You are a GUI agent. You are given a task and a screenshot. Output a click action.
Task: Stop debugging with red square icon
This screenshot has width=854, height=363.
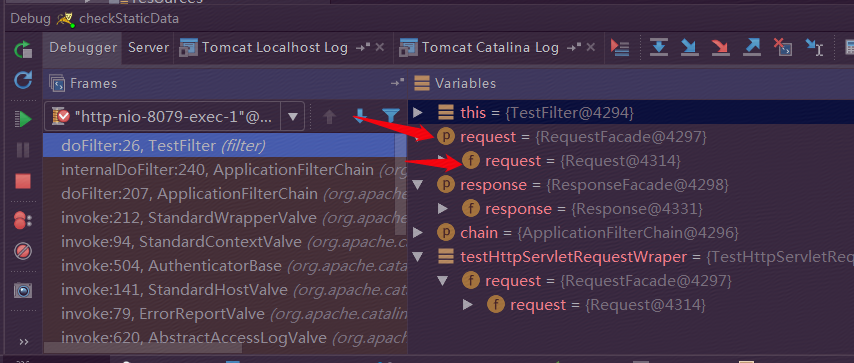click(x=23, y=181)
